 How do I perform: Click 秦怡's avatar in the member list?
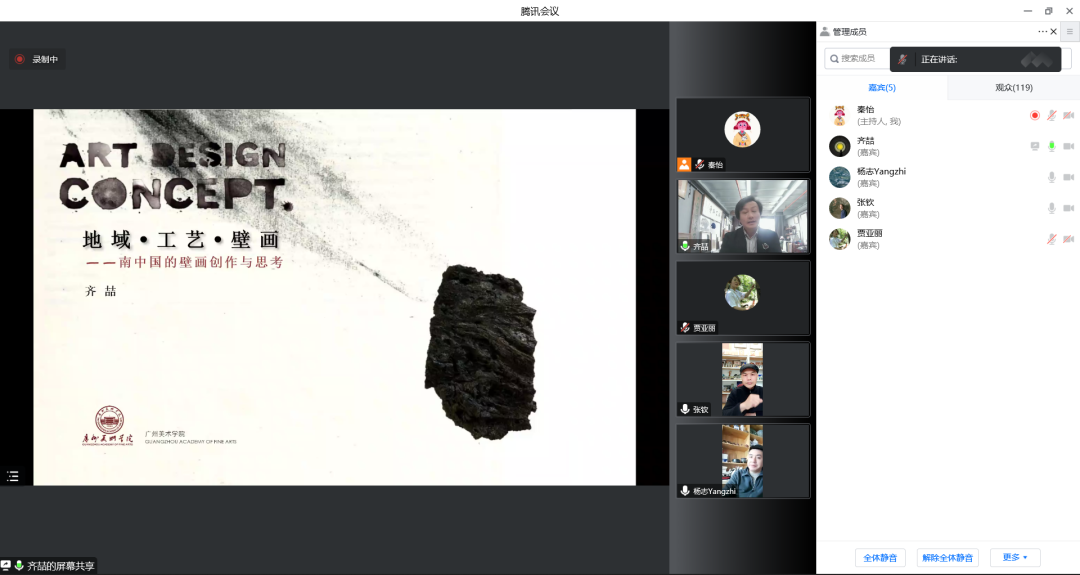(x=839, y=115)
